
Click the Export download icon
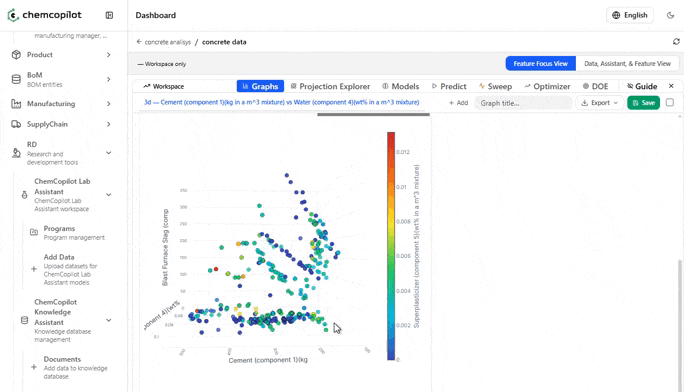[585, 103]
